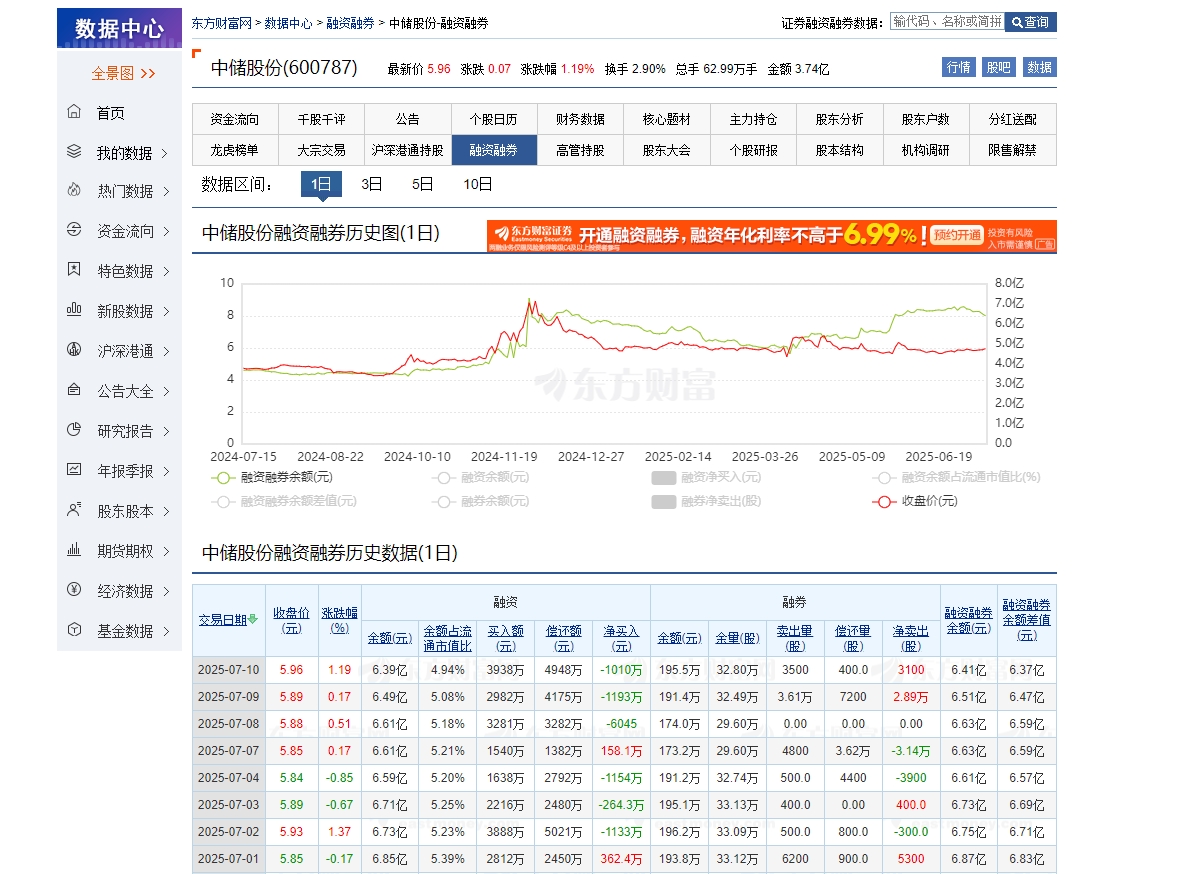Toggle the 收盘价(元) legend series
This screenshot has width=1201, height=874.
tap(914, 501)
